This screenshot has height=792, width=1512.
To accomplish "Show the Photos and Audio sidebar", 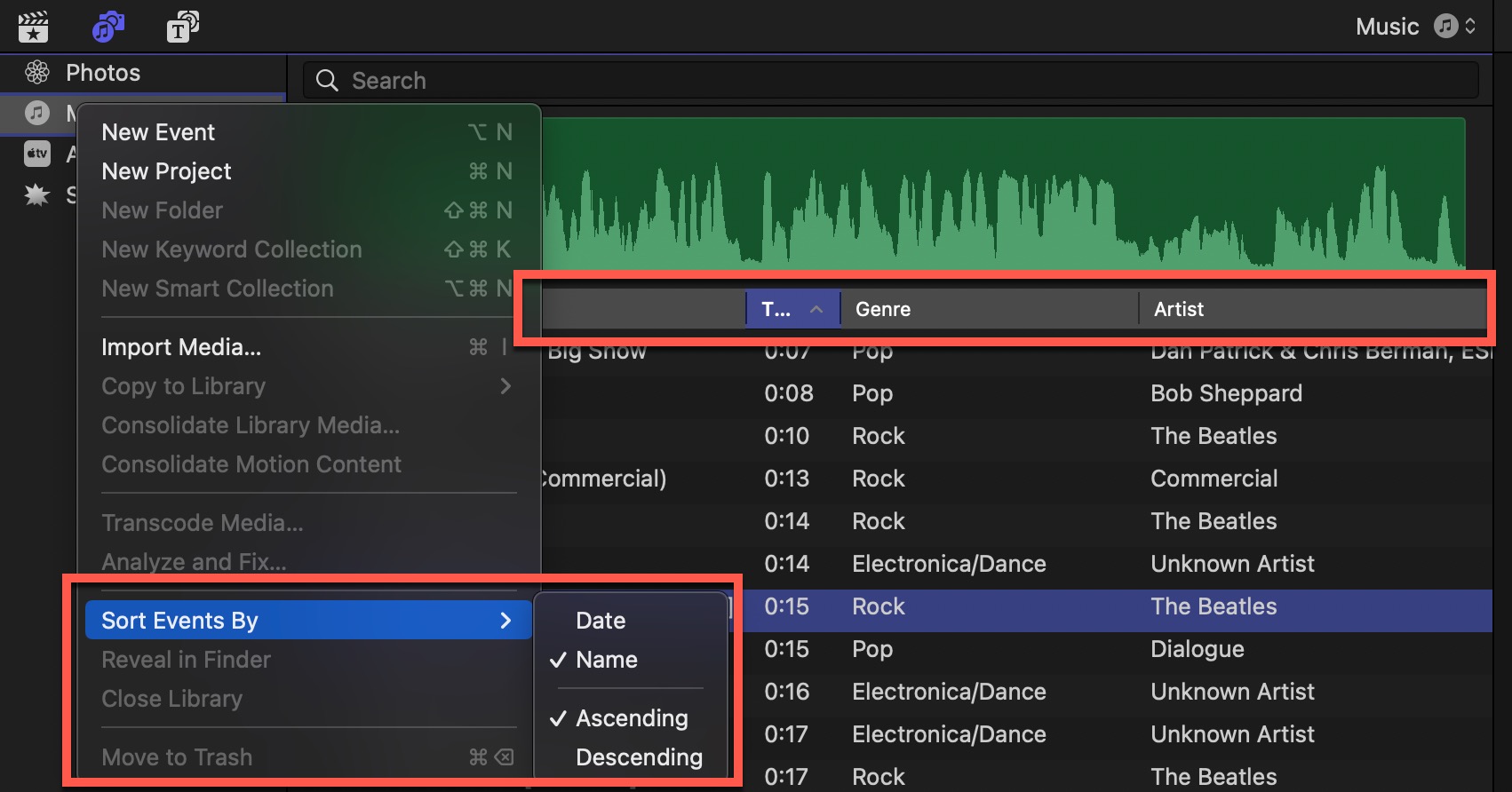I will pos(108,27).
